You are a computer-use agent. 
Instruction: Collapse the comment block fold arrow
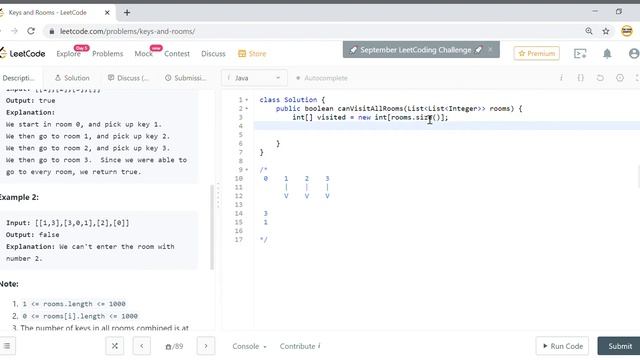coord(247,170)
